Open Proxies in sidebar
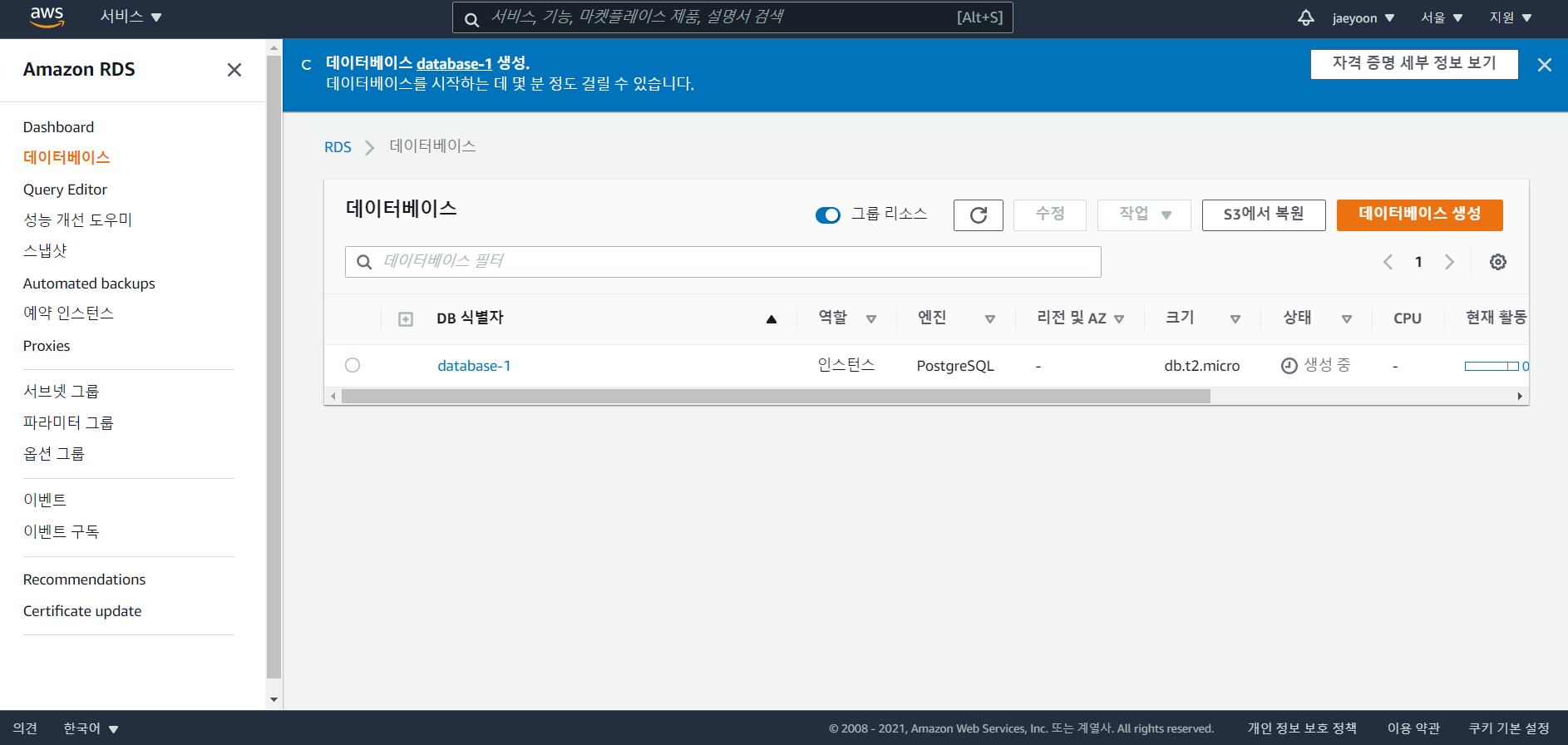Image resolution: width=1568 pixels, height=745 pixels. click(47, 346)
